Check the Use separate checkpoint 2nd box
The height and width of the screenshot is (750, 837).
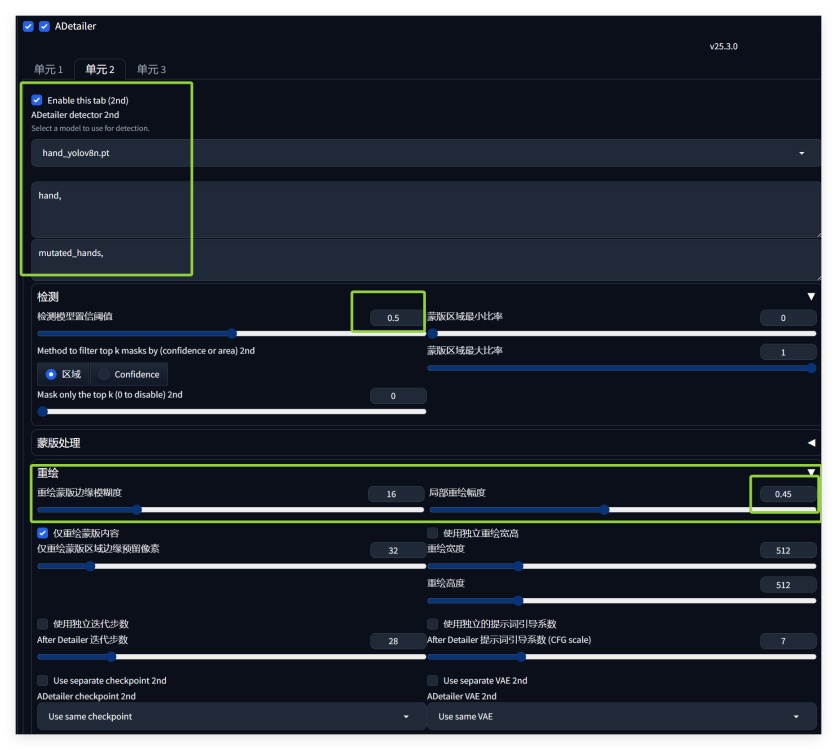tap(42, 681)
